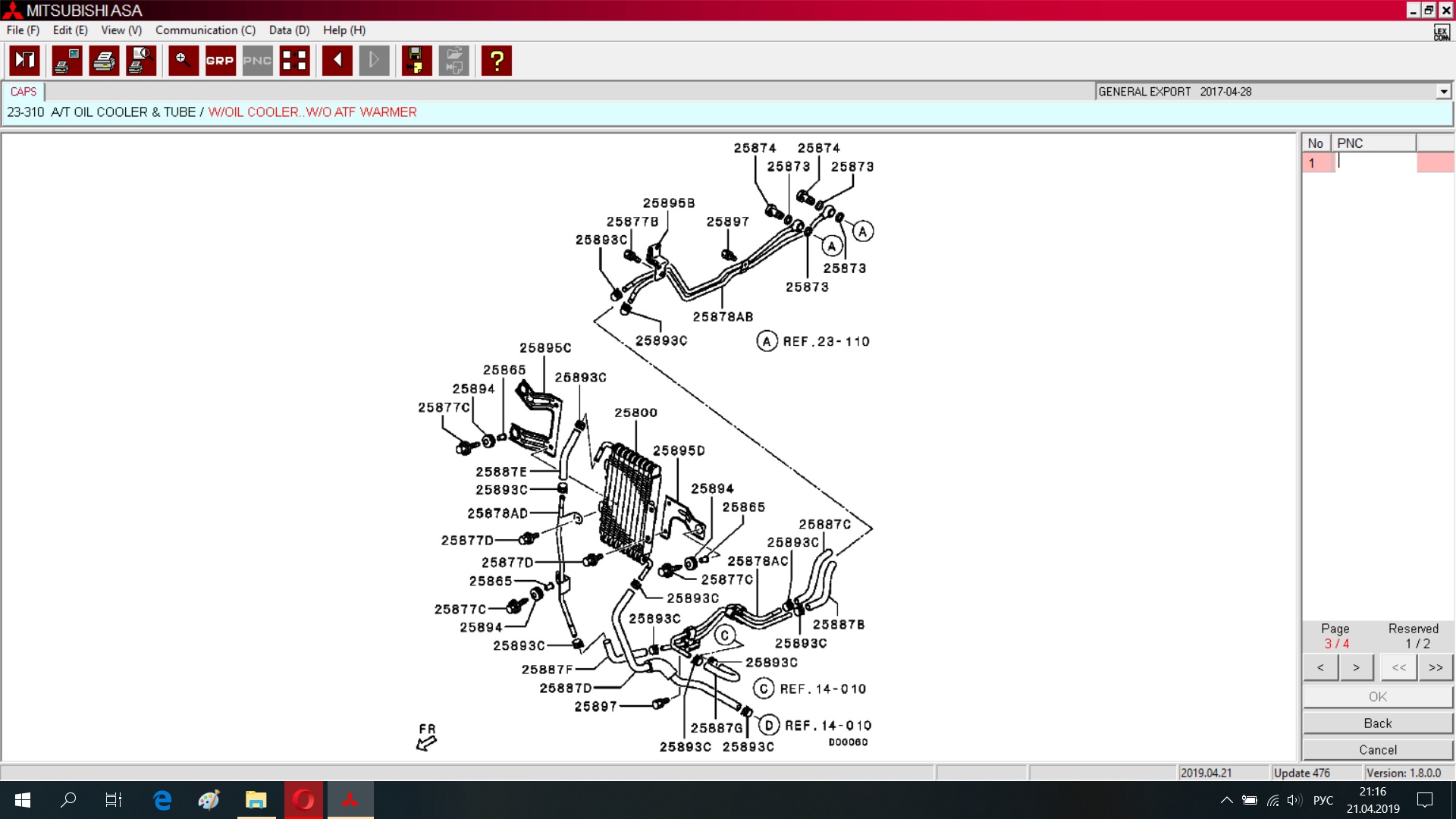1456x819 pixels.
Task: Open help with yellow question mark
Action: click(x=497, y=61)
